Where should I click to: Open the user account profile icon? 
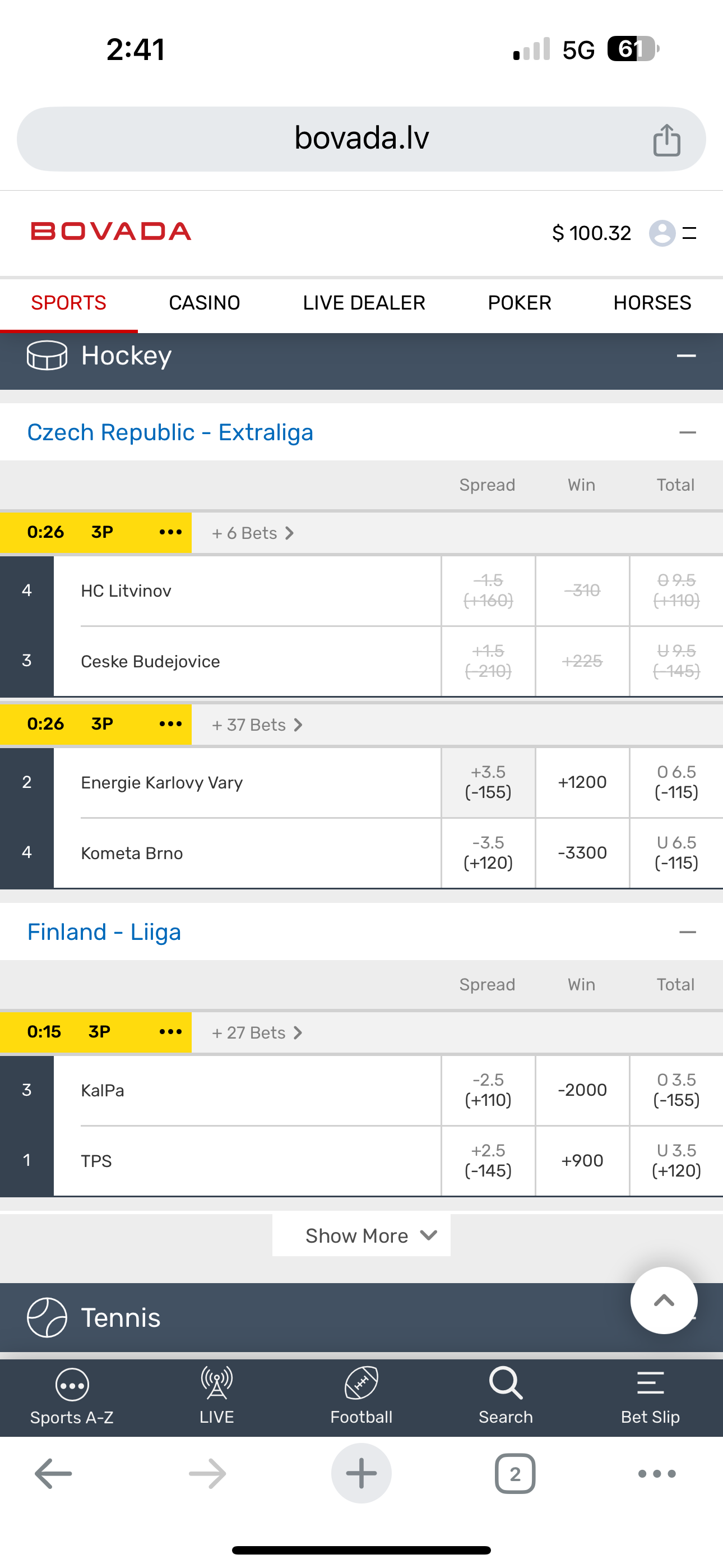click(662, 233)
